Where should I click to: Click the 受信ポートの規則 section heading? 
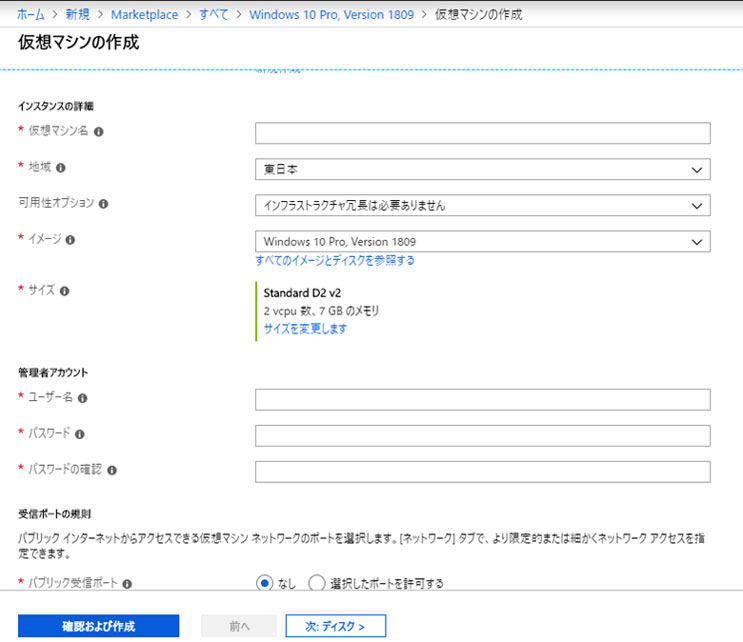[x=54, y=514]
